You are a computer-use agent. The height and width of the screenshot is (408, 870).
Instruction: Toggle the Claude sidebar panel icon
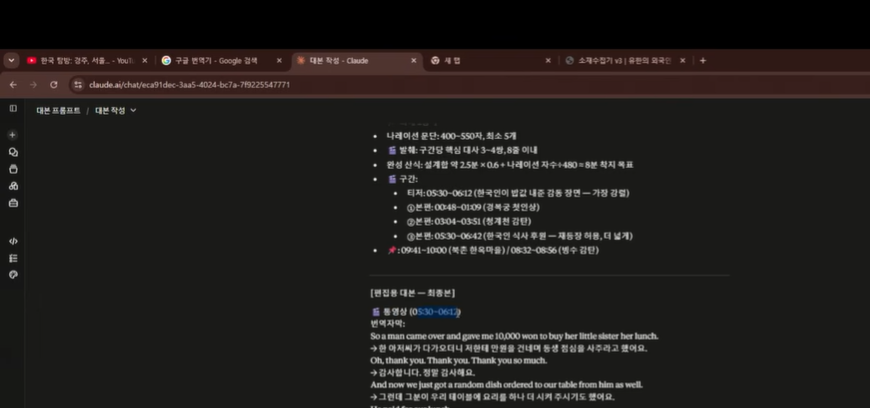(13, 109)
